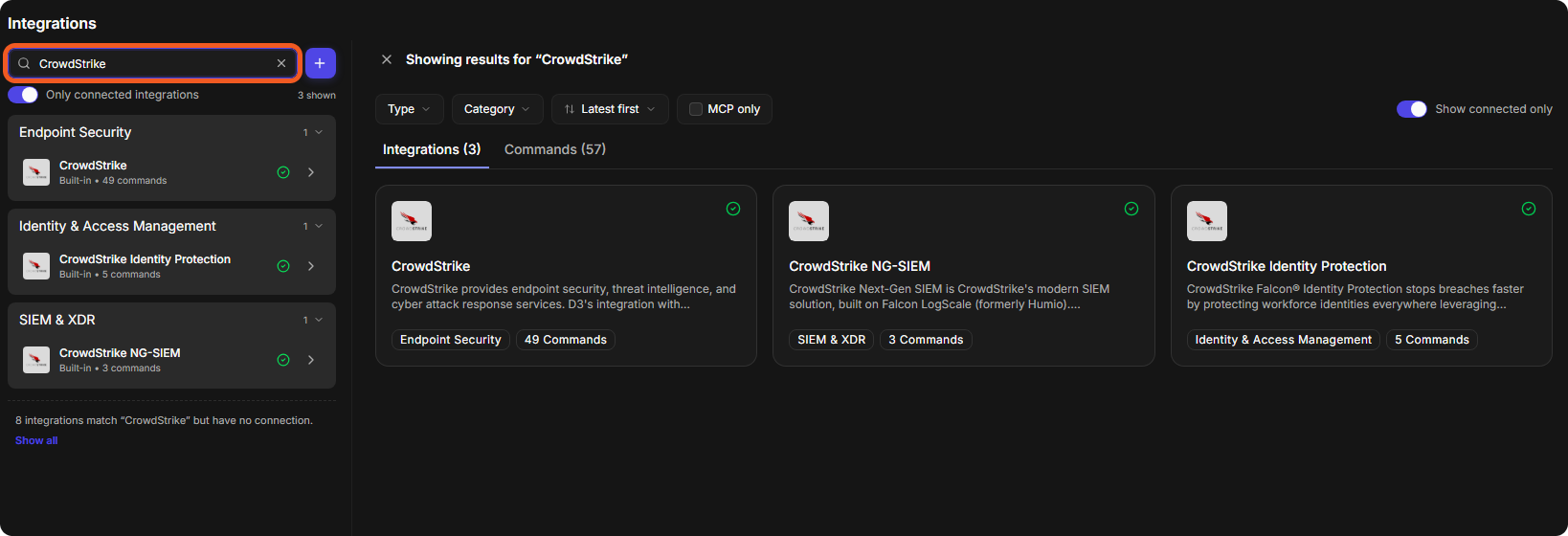
Task: Click connected status icon on CrowdStrike card
Action: (x=733, y=209)
